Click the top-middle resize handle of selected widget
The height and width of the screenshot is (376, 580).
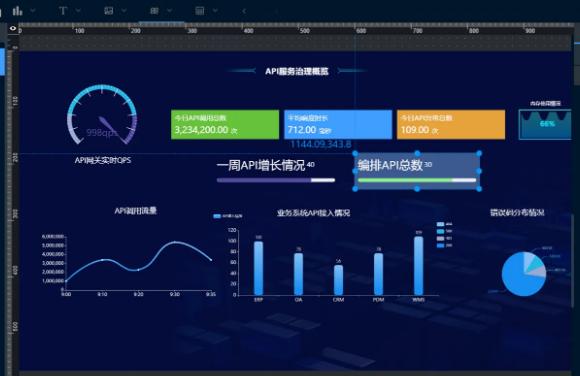[417, 153]
